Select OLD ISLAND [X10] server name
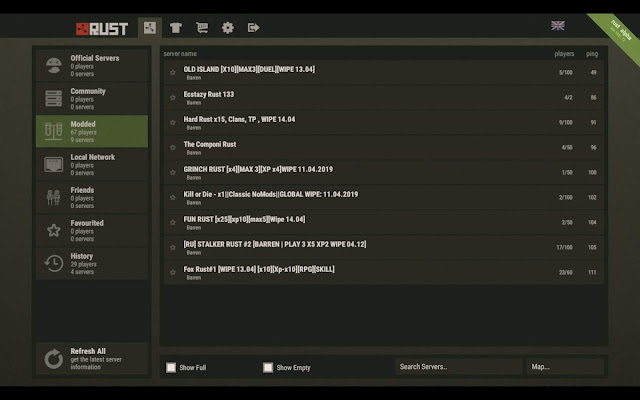 [249, 69]
